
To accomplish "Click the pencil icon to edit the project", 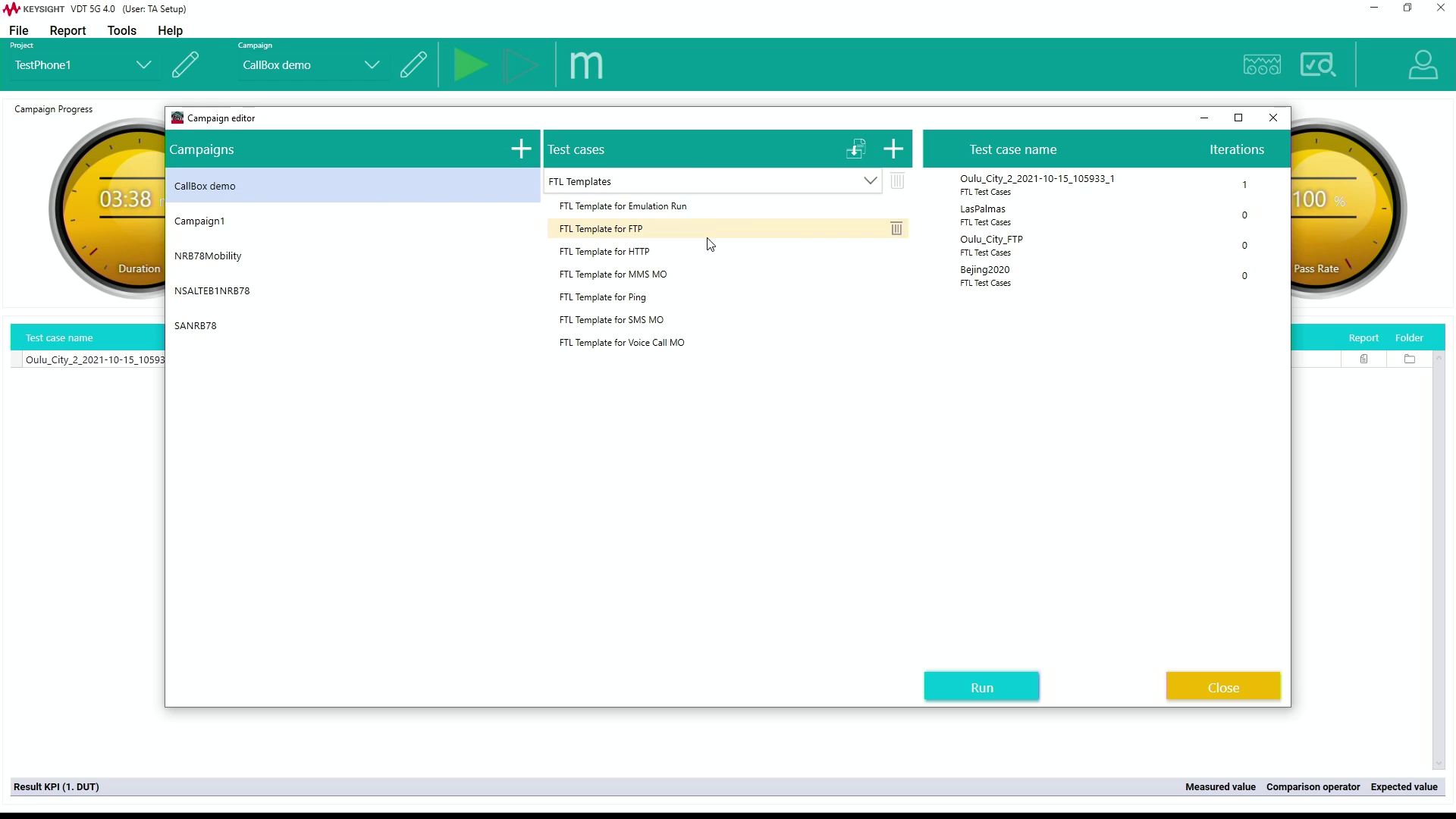I will [185, 65].
